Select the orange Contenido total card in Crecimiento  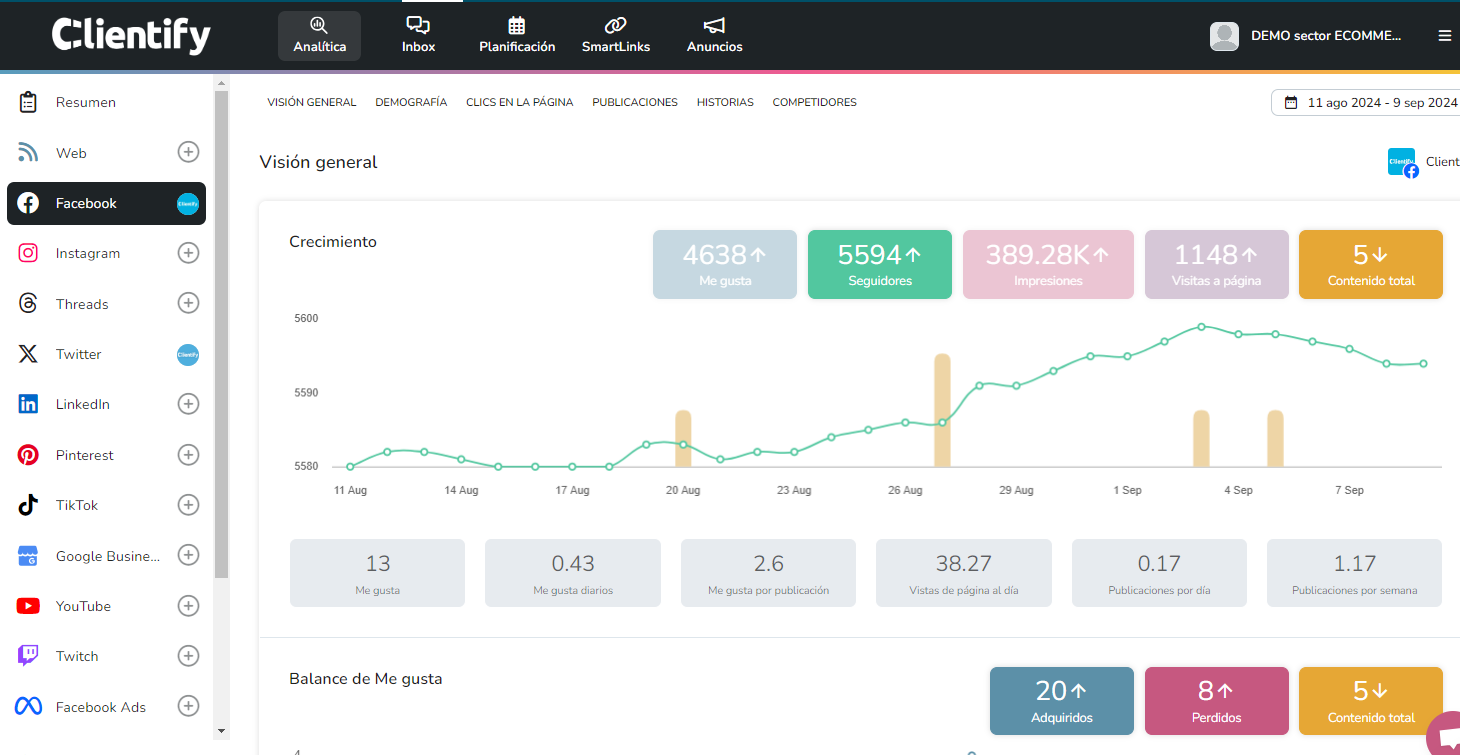(x=1371, y=265)
